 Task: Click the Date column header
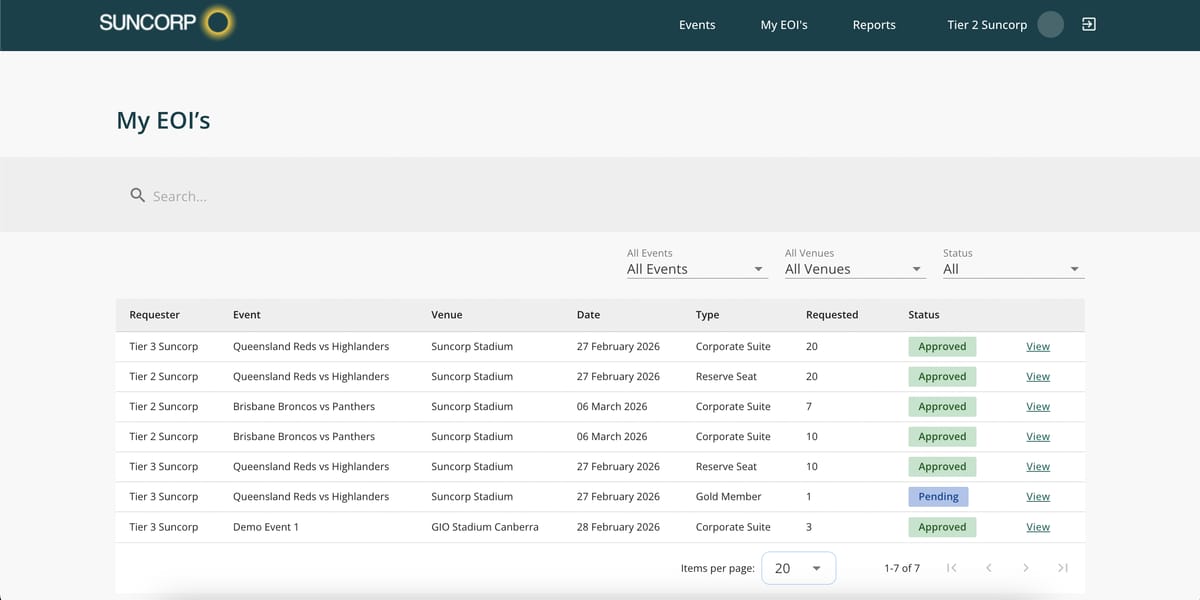pos(588,314)
